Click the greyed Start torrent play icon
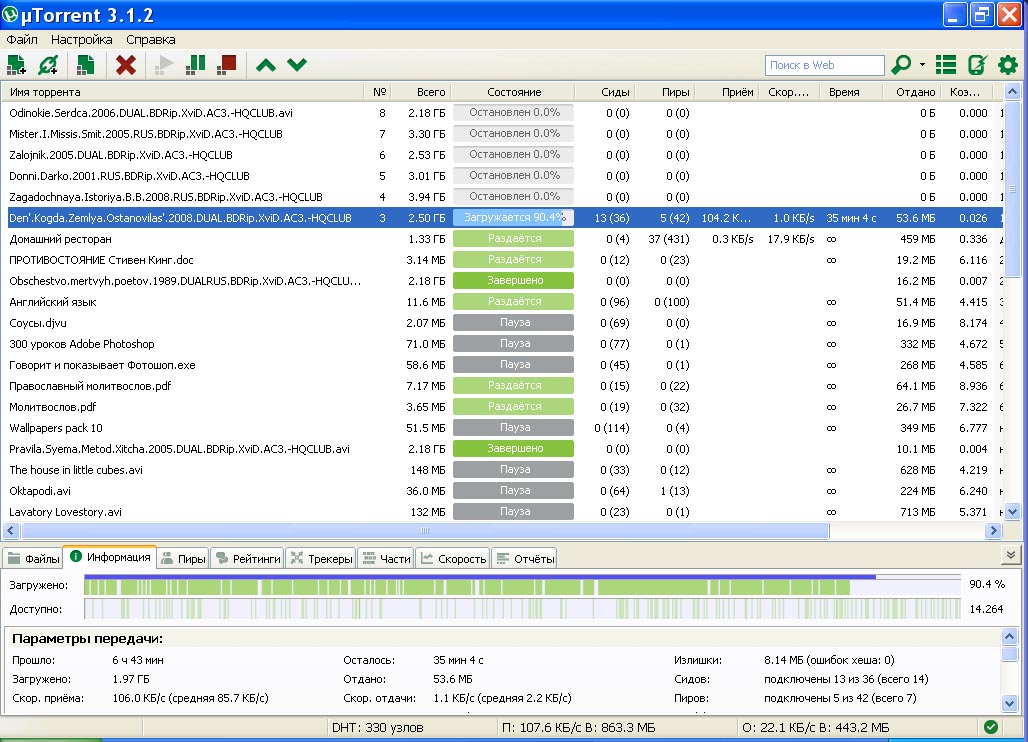 tap(164, 65)
